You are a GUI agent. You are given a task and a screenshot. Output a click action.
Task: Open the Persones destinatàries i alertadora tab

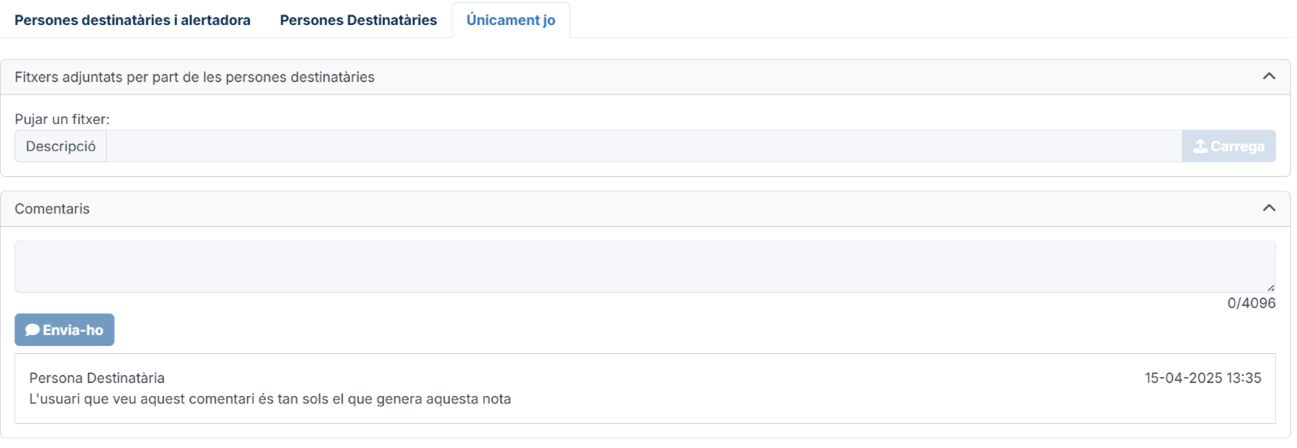(x=132, y=20)
